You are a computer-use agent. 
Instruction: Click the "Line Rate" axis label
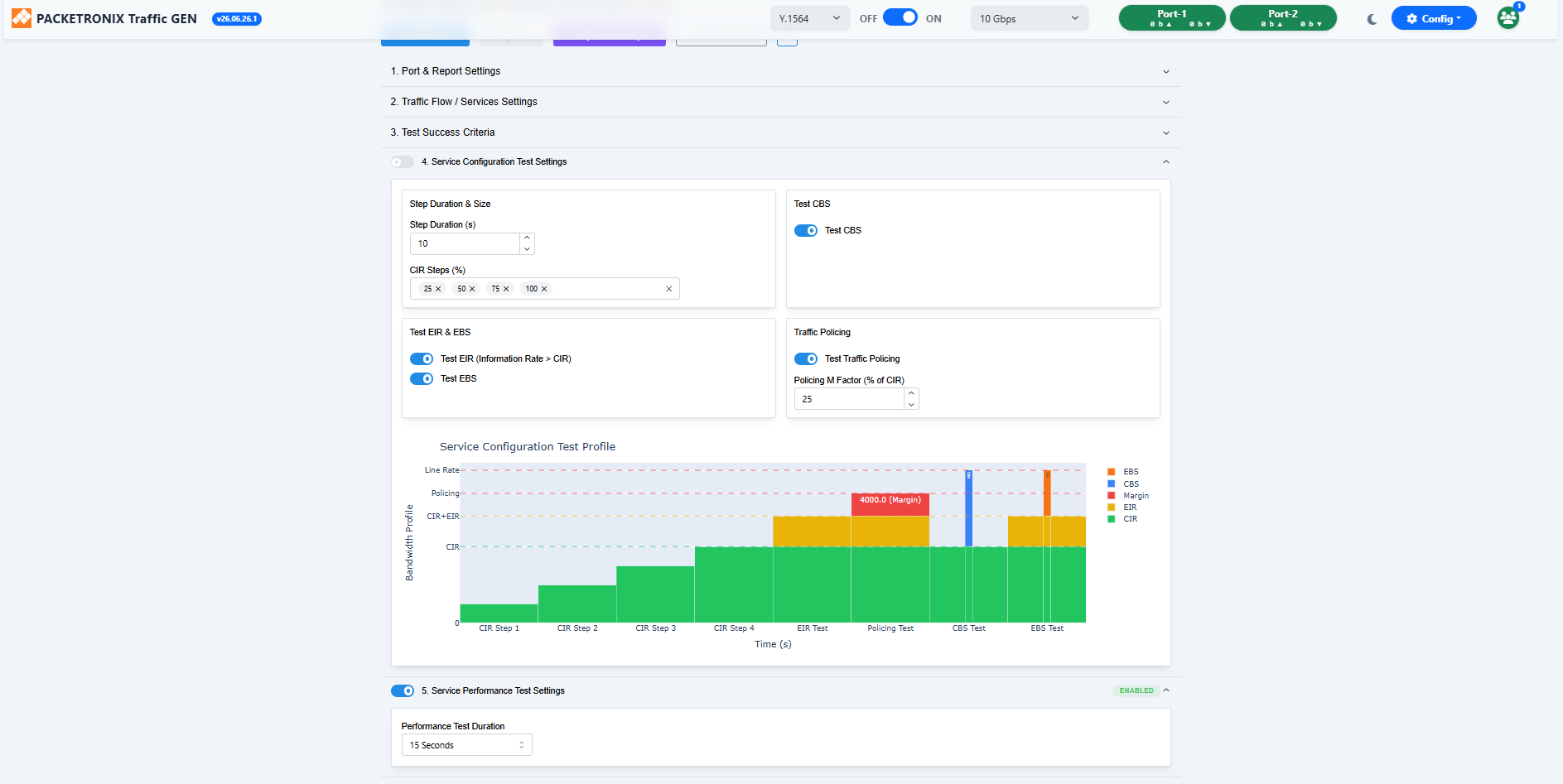click(441, 470)
